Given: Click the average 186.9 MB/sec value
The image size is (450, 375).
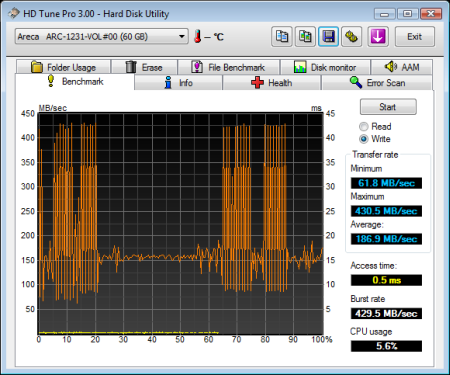Looking at the screenshot, I should (x=386, y=239).
